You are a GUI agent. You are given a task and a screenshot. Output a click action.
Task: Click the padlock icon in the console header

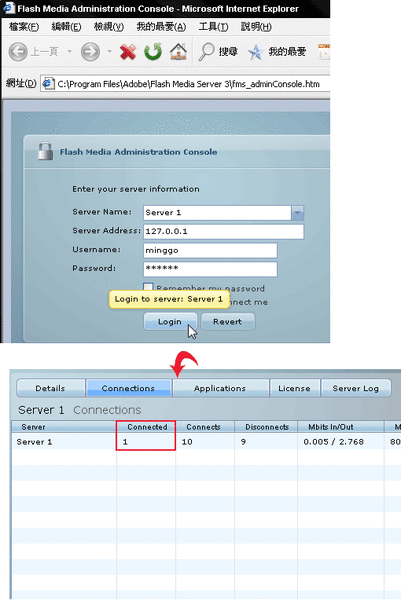point(45,151)
